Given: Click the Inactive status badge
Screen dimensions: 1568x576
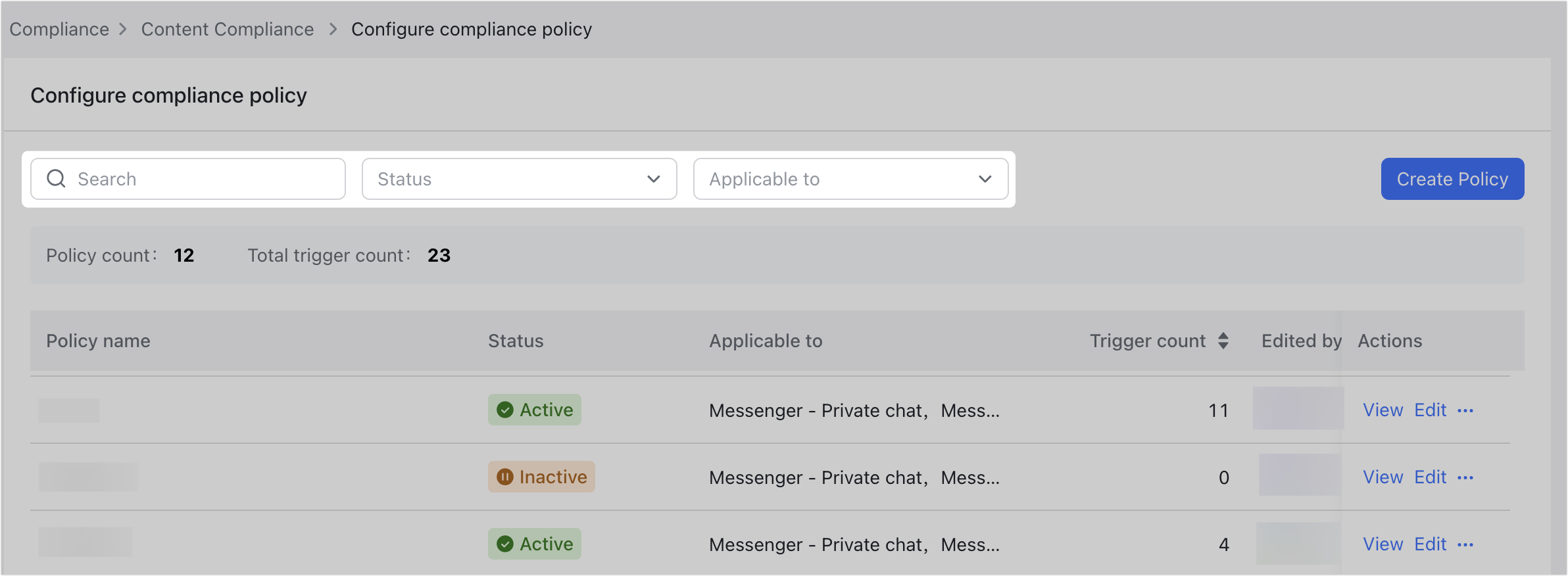Looking at the screenshot, I should coord(541,477).
